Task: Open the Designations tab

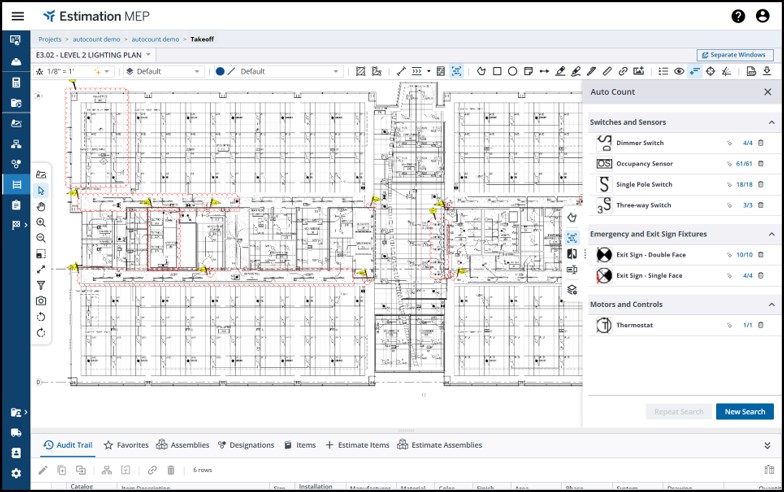Action: point(246,445)
